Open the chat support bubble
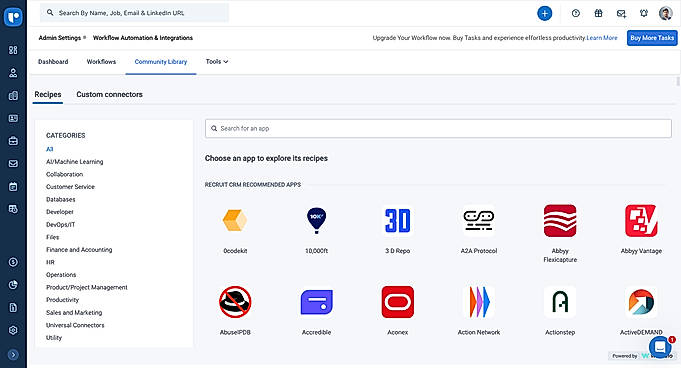 click(660, 347)
